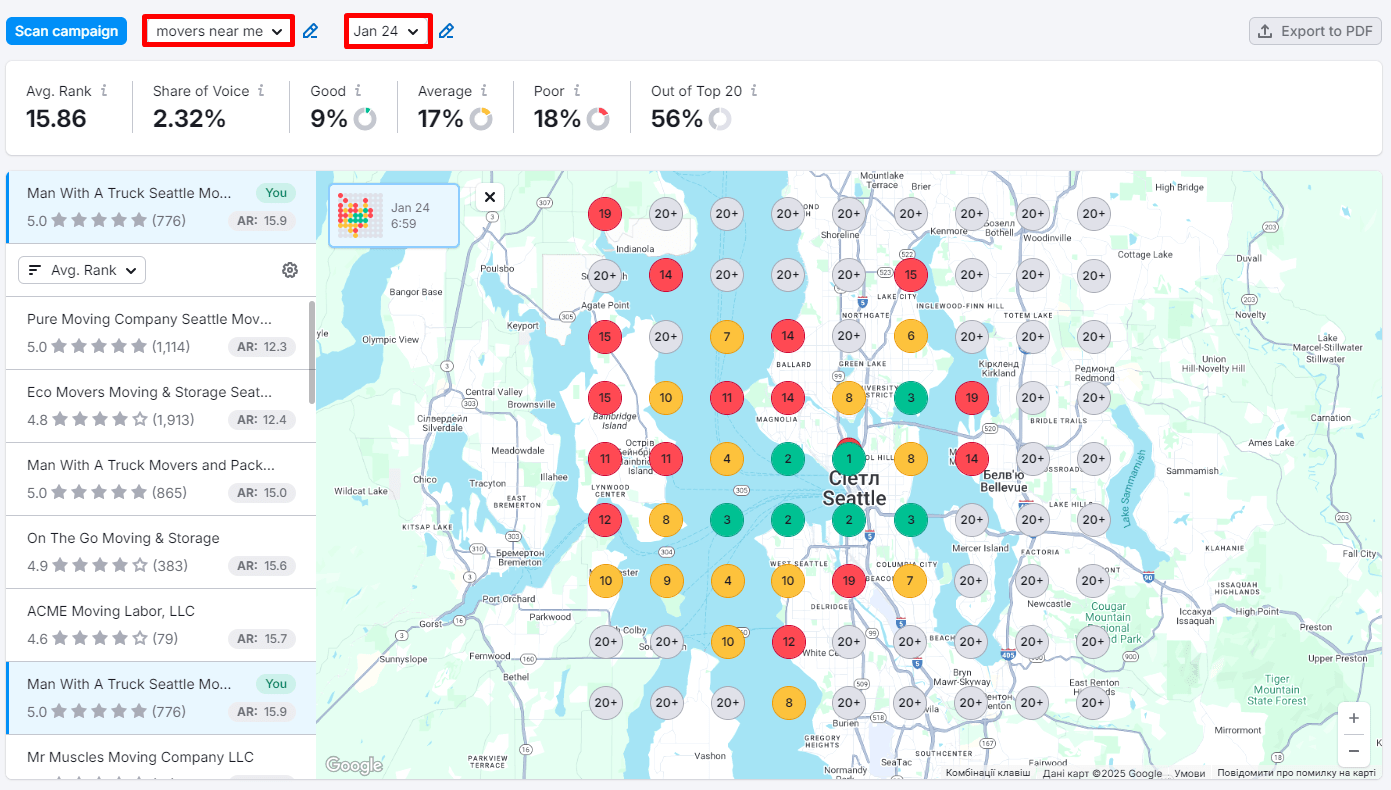The height and width of the screenshot is (790, 1391).
Task: Open the 'movers near me' keyword dropdown
Action: (x=219, y=31)
